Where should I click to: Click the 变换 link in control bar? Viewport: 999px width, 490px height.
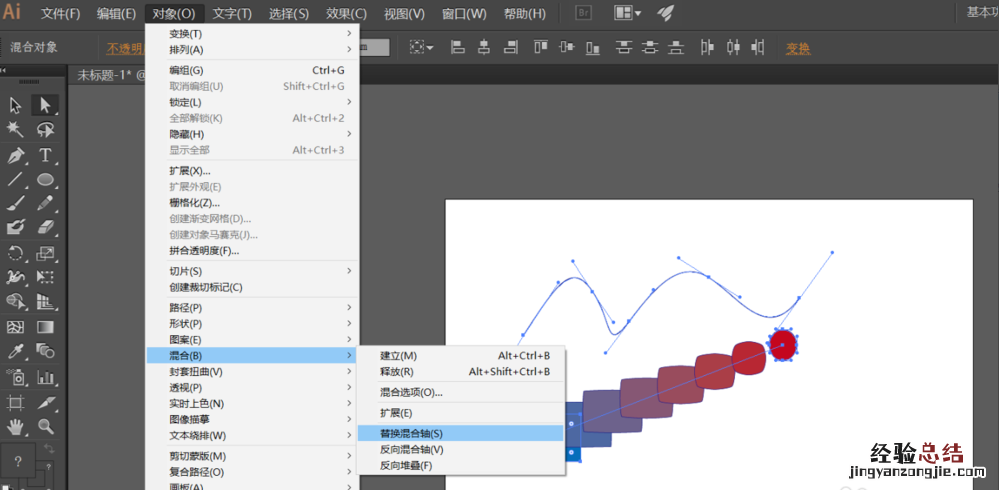798,48
